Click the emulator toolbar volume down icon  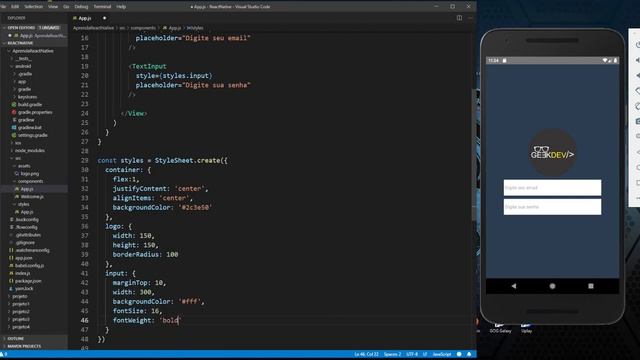click(637, 76)
